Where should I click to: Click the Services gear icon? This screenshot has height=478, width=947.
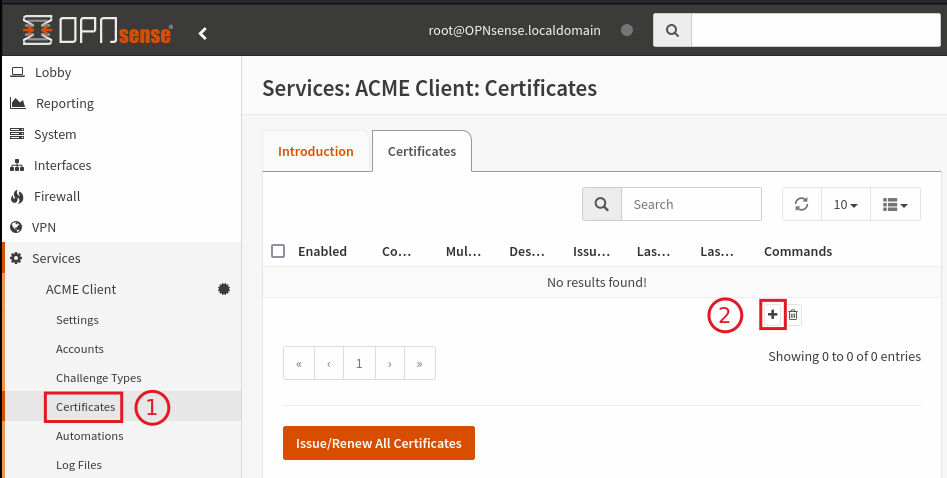[16, 258]
